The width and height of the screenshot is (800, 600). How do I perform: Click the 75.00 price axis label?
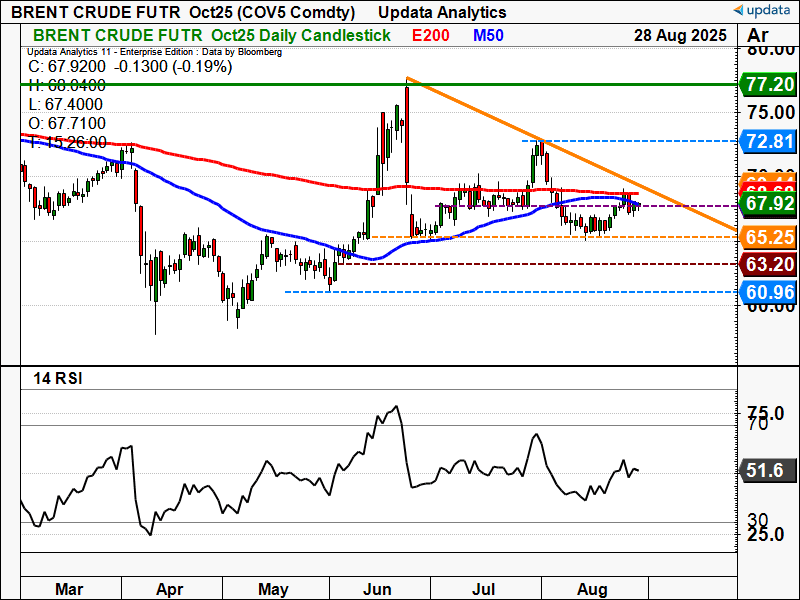click(769, 112)
